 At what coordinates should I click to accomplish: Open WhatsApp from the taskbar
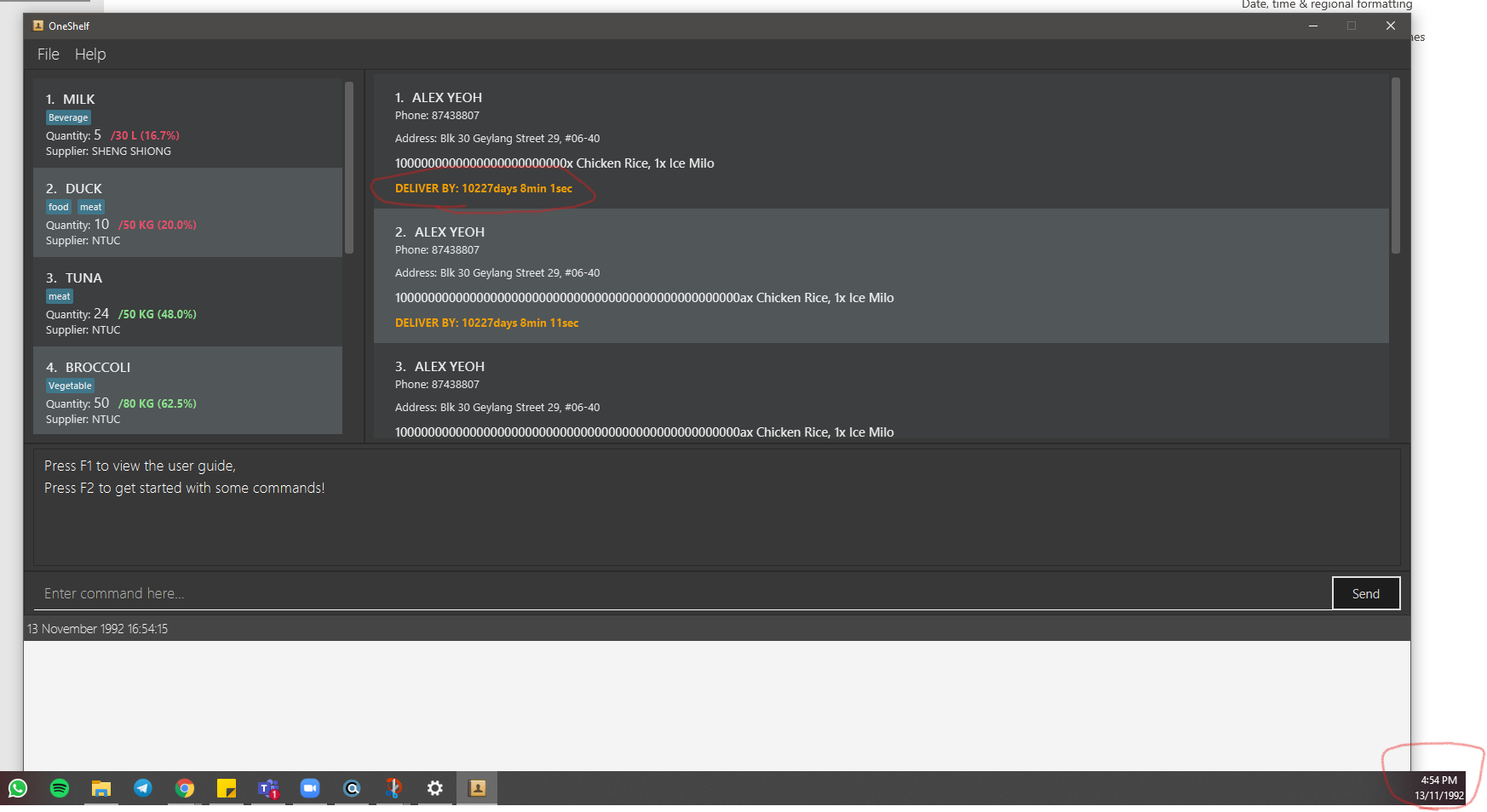click(18, 788)
